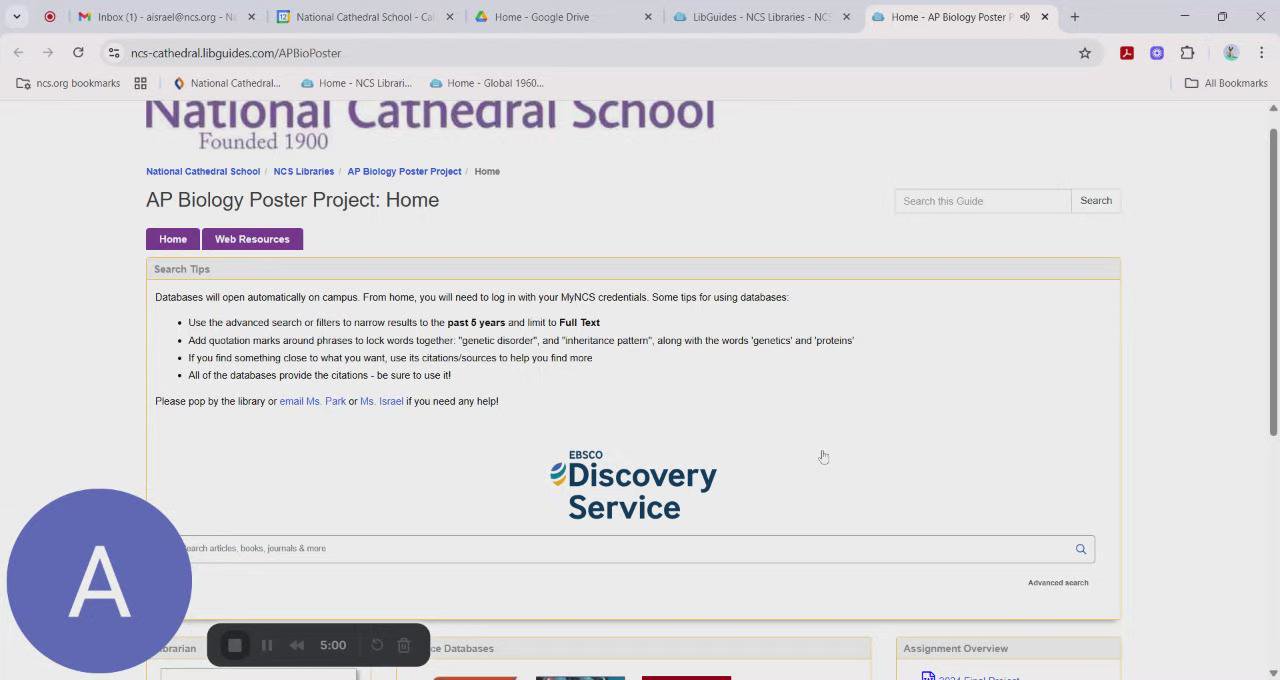Viewport: 1280px width, 680px height.
Task: Click the NCS Libraries breadcrumb
Action: [304, 171]
